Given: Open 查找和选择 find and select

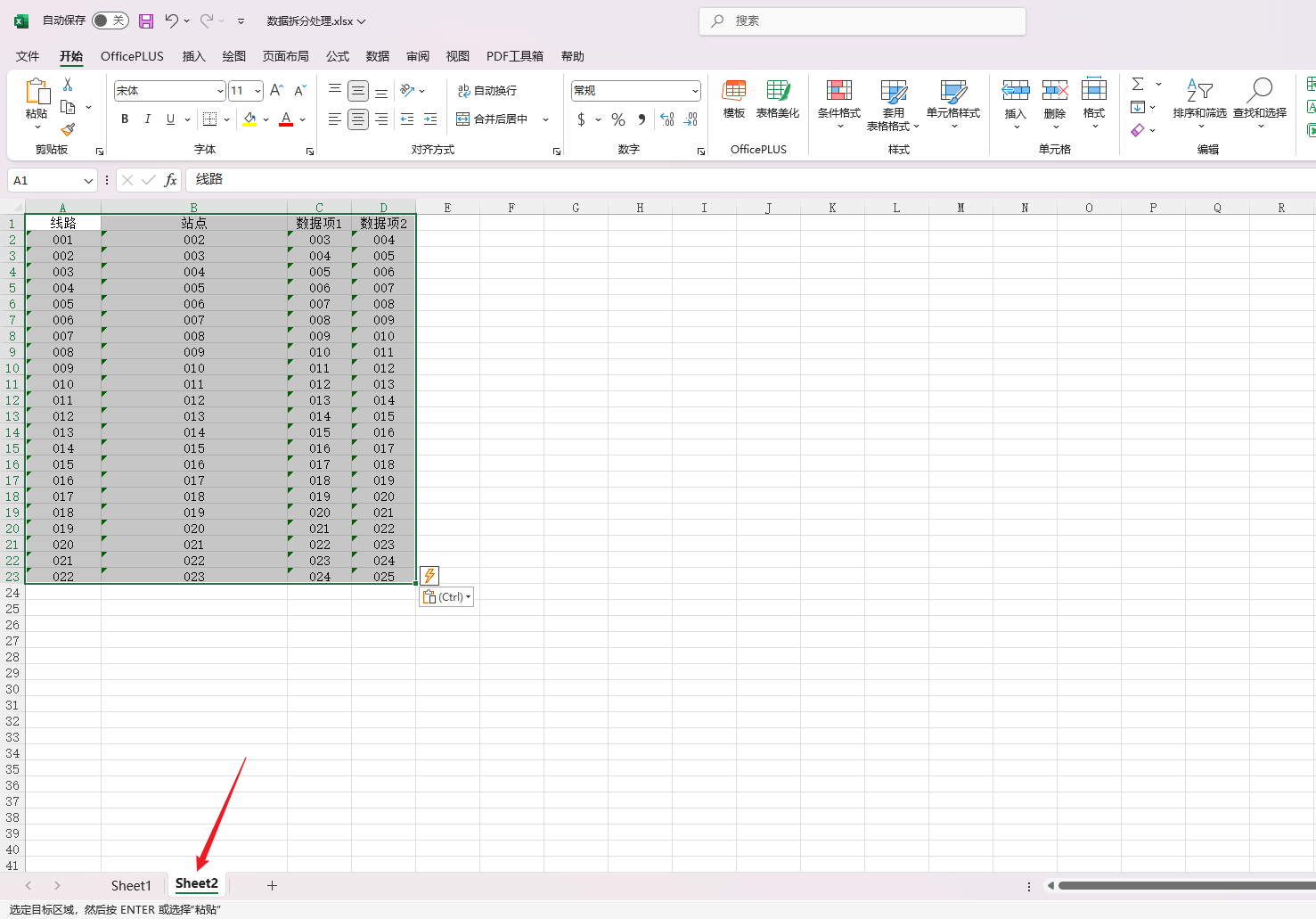Looking at the screenshot, I should coord(1260,104).
